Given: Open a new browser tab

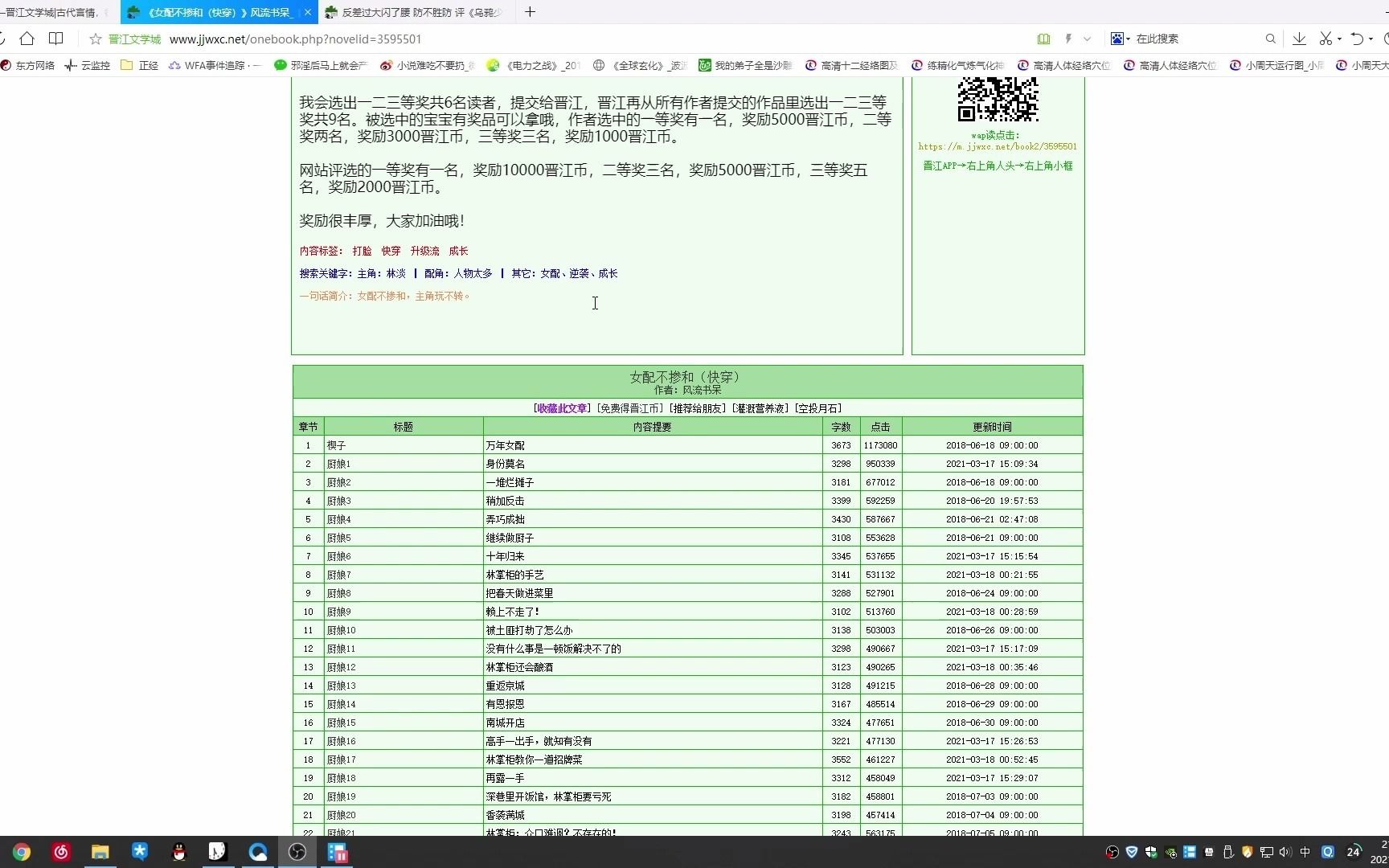Looking at the screenshot, I should click(530, 12).
